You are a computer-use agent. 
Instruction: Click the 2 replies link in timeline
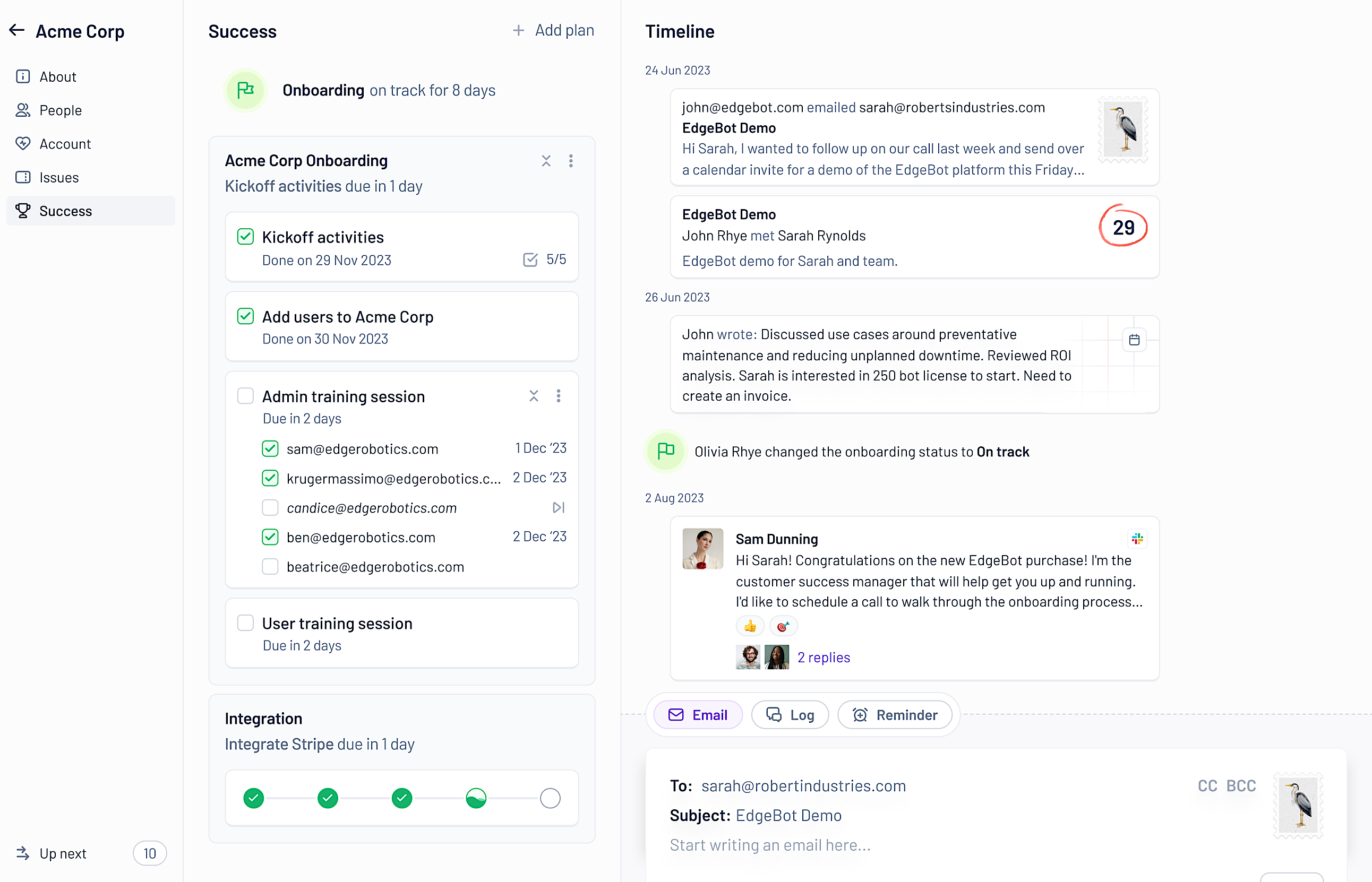coord(823,657)
